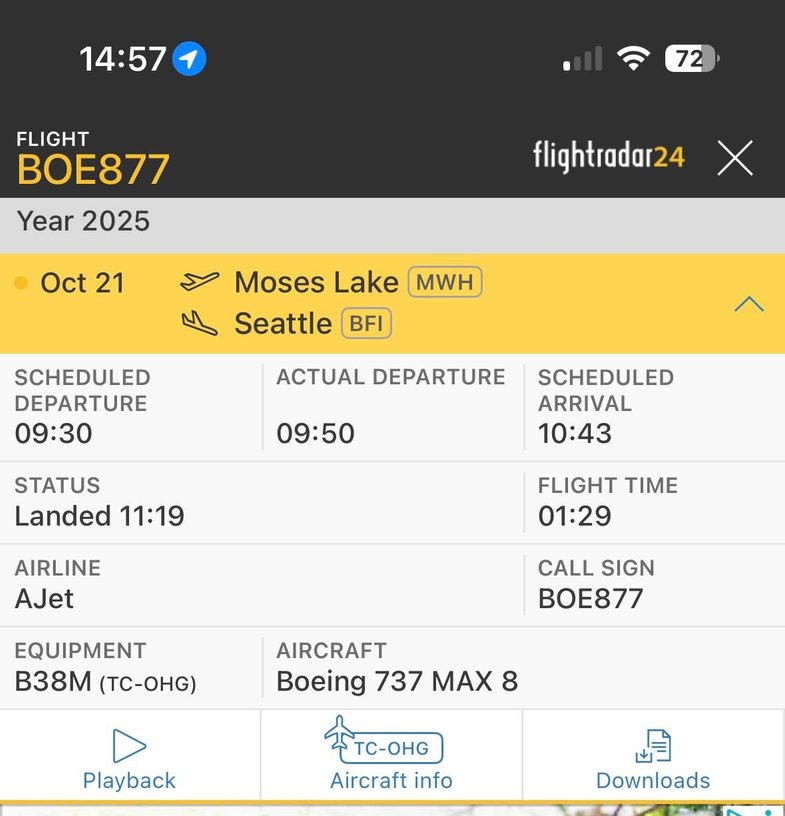The height and width of the screenshot is (816, 785).
Task: Tap the AJet airline name
Action: click(x=44, y=599)
